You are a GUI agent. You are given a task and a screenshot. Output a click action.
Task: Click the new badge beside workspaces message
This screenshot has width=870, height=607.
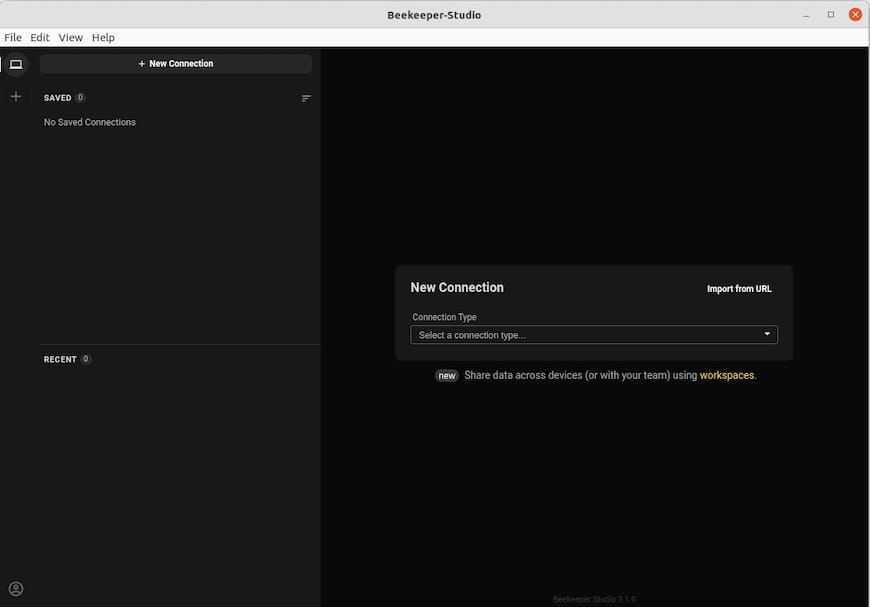pyautogui.click(x=447, y=376)
